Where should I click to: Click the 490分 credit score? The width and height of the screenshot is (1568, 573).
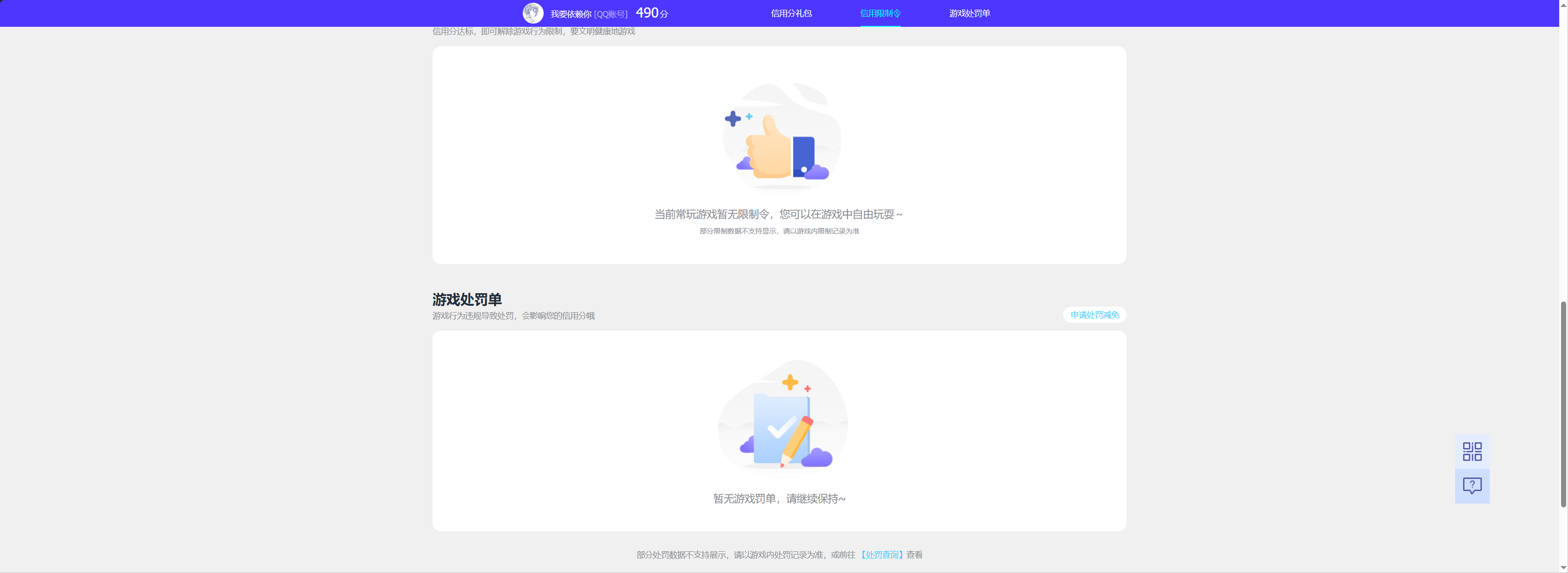[652, 13]
